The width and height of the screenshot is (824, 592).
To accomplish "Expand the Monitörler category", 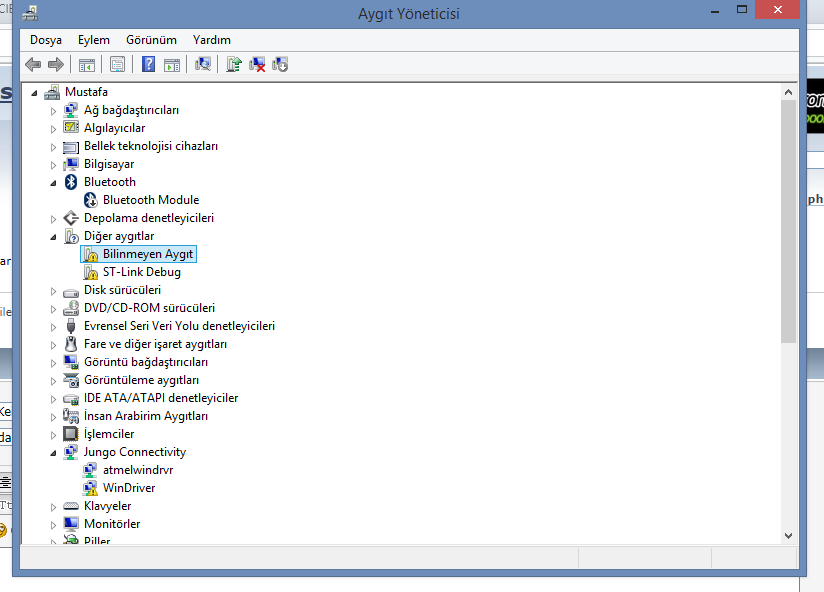I will [53, 525].
